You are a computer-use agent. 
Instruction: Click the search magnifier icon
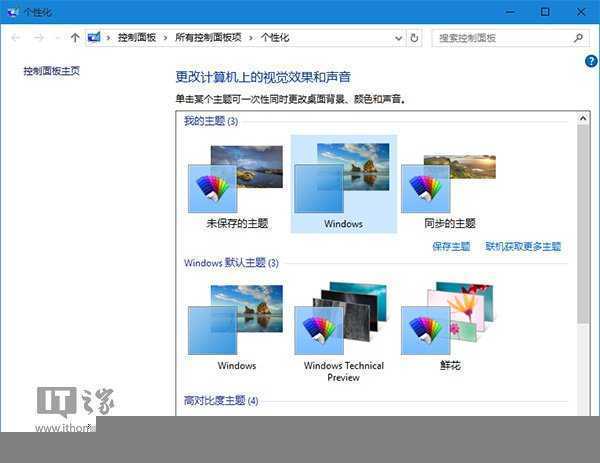pos(578,37)
